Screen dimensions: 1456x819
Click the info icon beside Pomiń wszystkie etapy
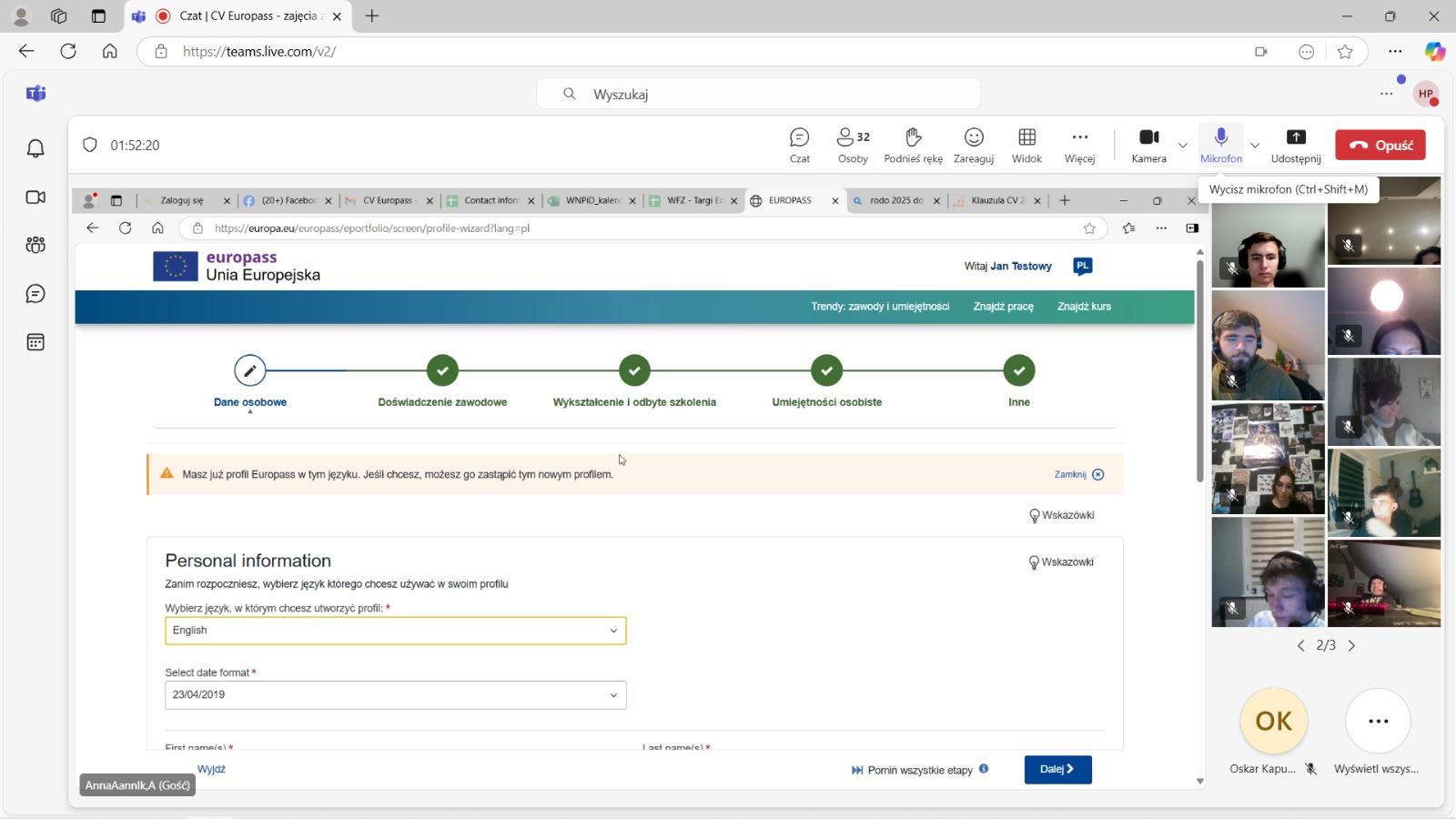(x=984, y=769)
